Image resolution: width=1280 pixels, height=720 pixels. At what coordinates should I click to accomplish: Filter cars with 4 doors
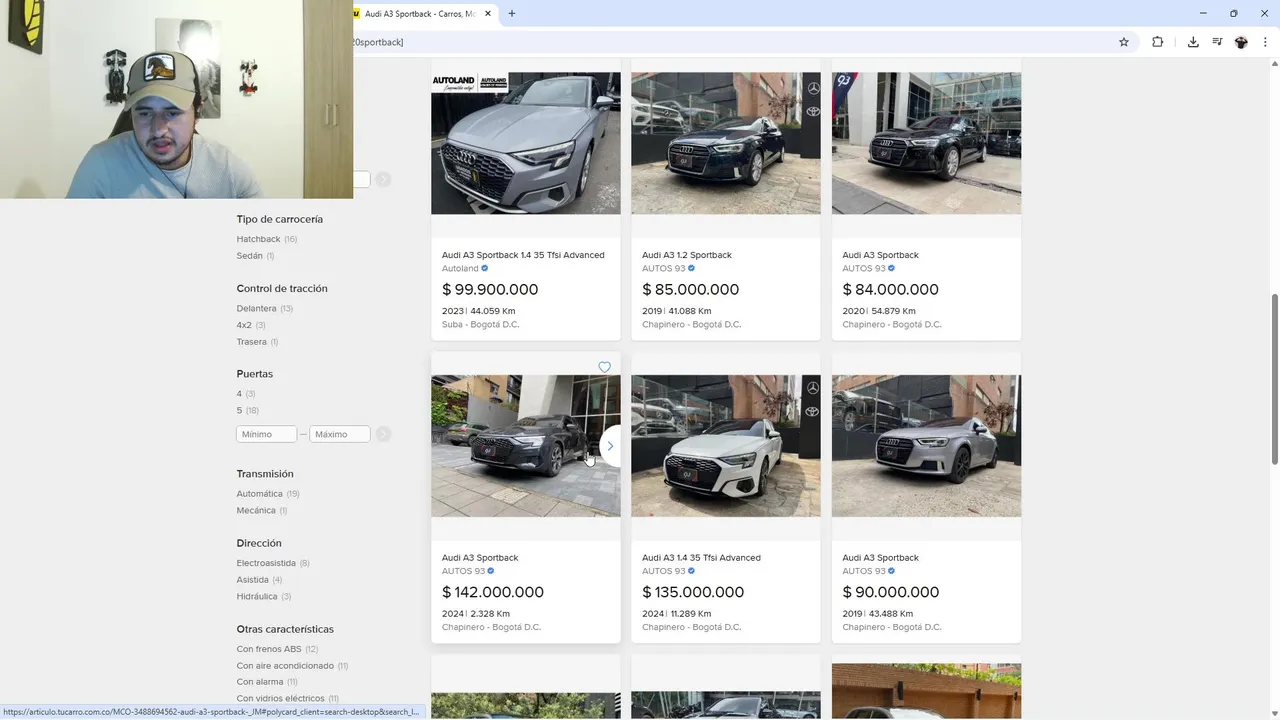[x=239, y=394]
